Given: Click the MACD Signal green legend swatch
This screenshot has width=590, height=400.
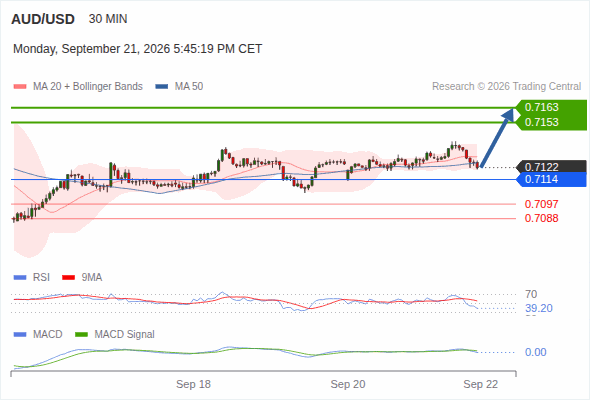Looking at the screenshot, I should click(81, 335).
